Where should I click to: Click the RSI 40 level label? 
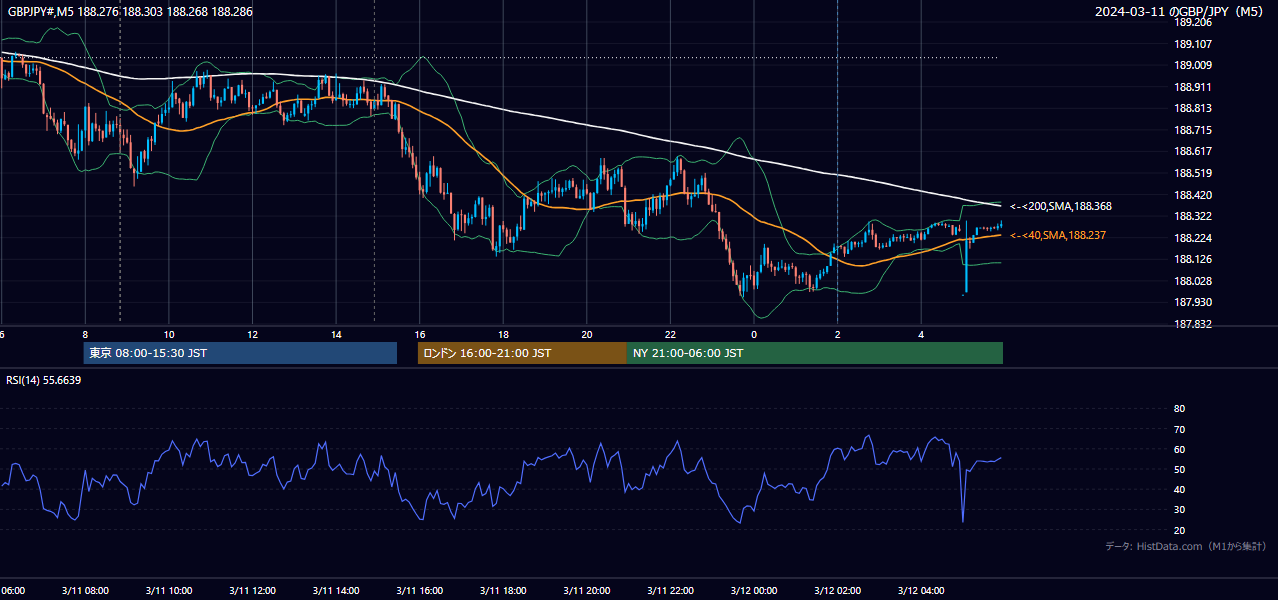click(x=1179, y=489)
